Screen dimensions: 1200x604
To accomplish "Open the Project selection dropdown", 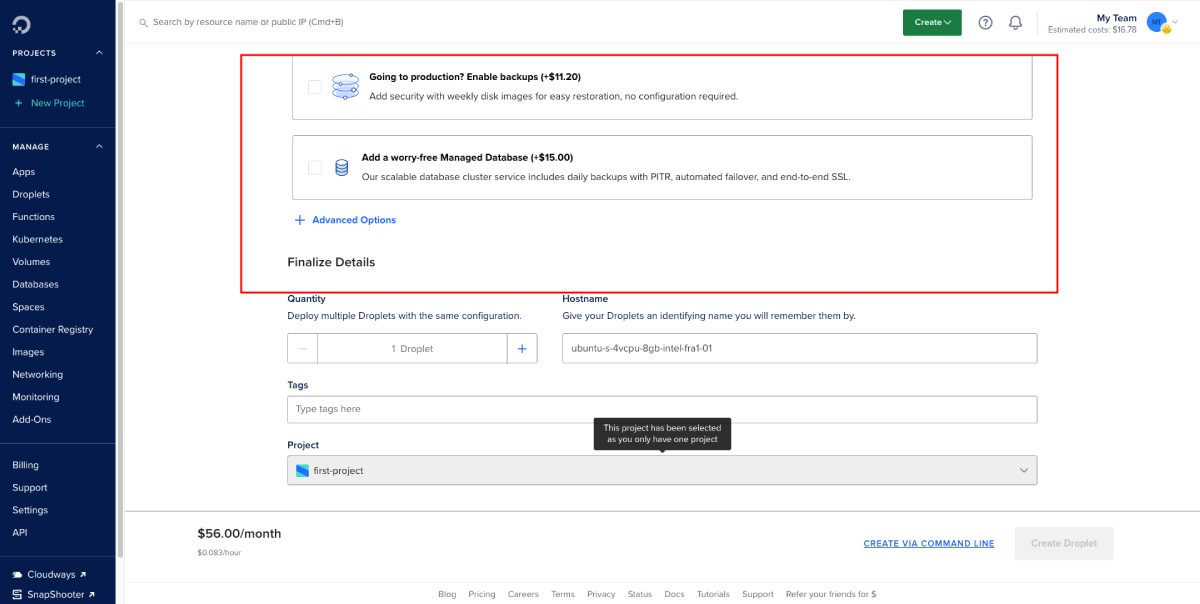I will [661, 470].
